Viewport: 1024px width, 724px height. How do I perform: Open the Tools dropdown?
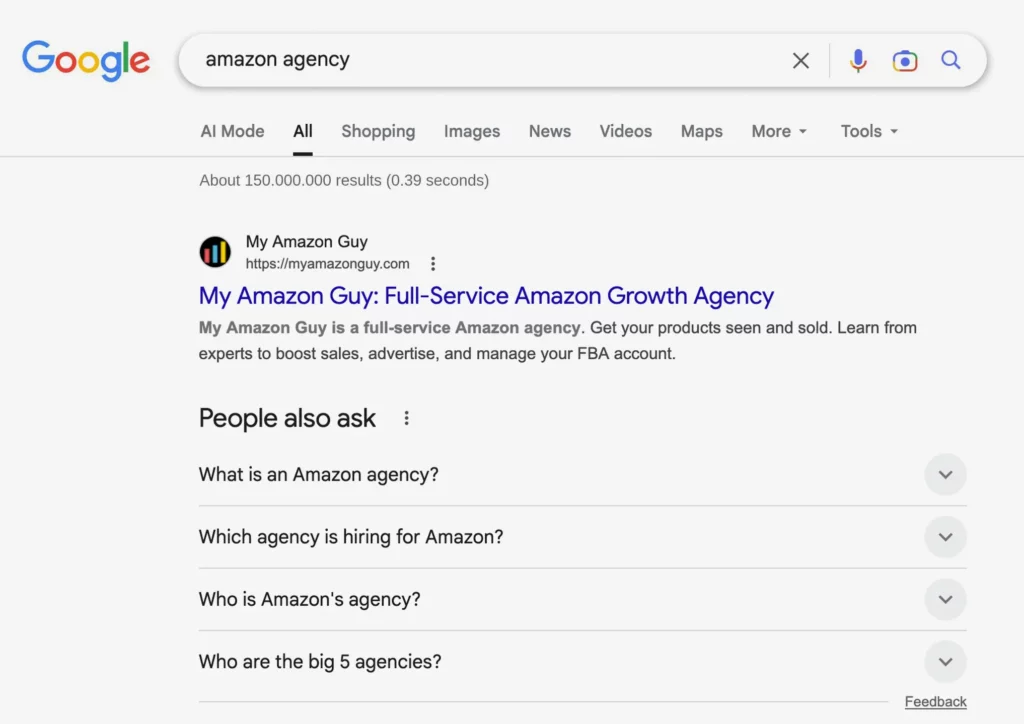coord(868,131)
